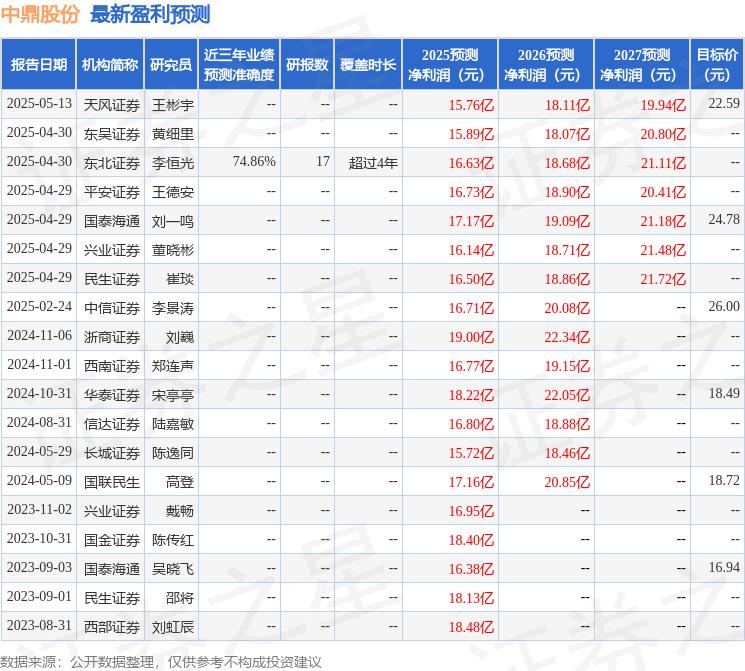745x671 pixels.
Task: Click analyst name 邵将
Action: [x=180, y=598]
